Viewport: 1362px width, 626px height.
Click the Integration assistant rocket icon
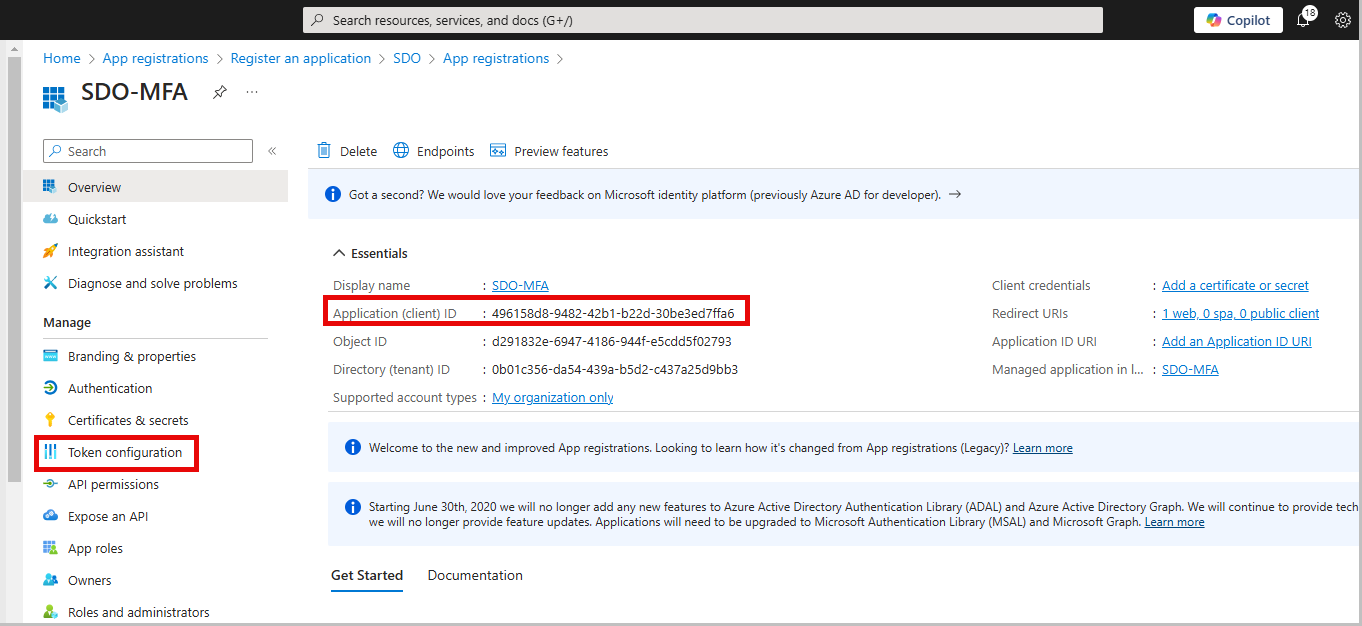click(x=50, y=251)
